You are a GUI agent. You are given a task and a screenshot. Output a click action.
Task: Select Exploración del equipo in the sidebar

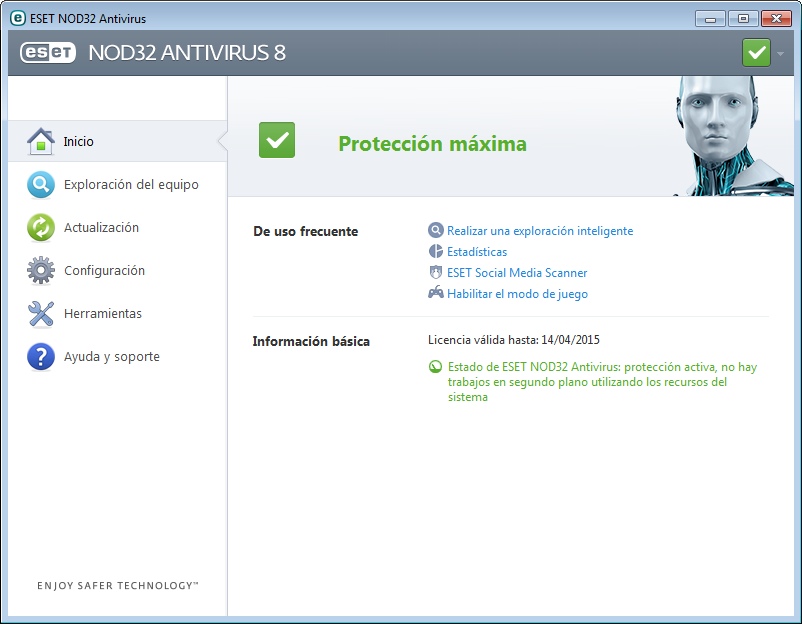tap(131, 184)
